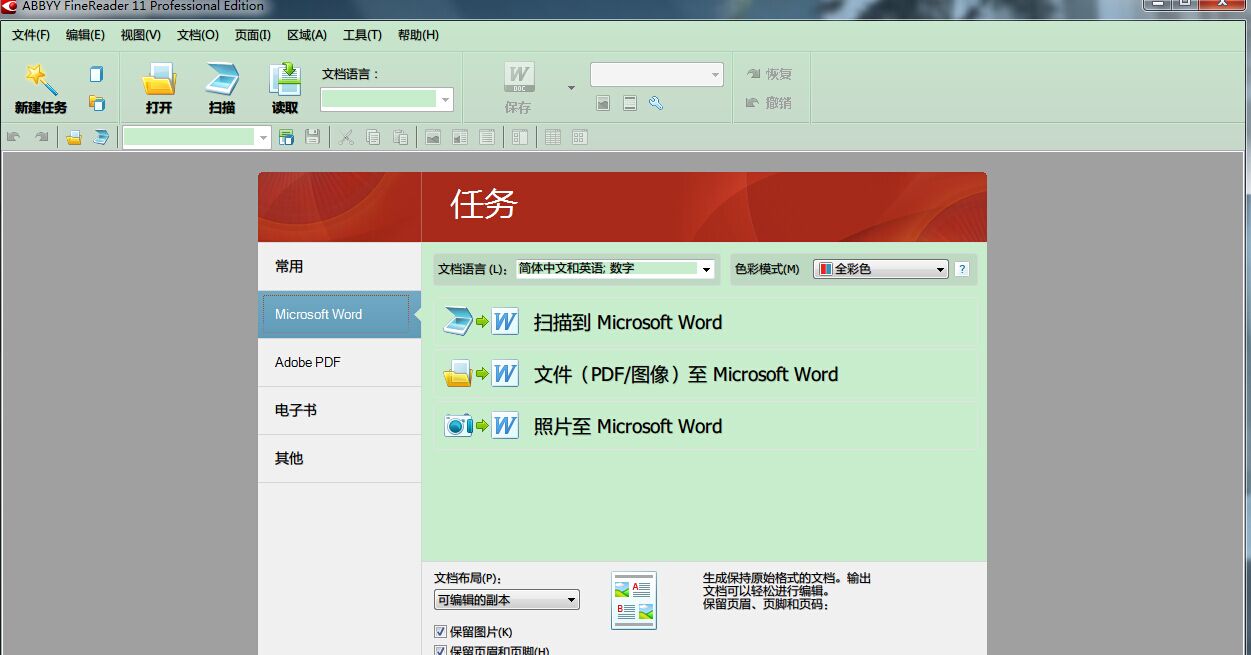
Task: Open the 文件(F) menu
Action: pos(31,35)
